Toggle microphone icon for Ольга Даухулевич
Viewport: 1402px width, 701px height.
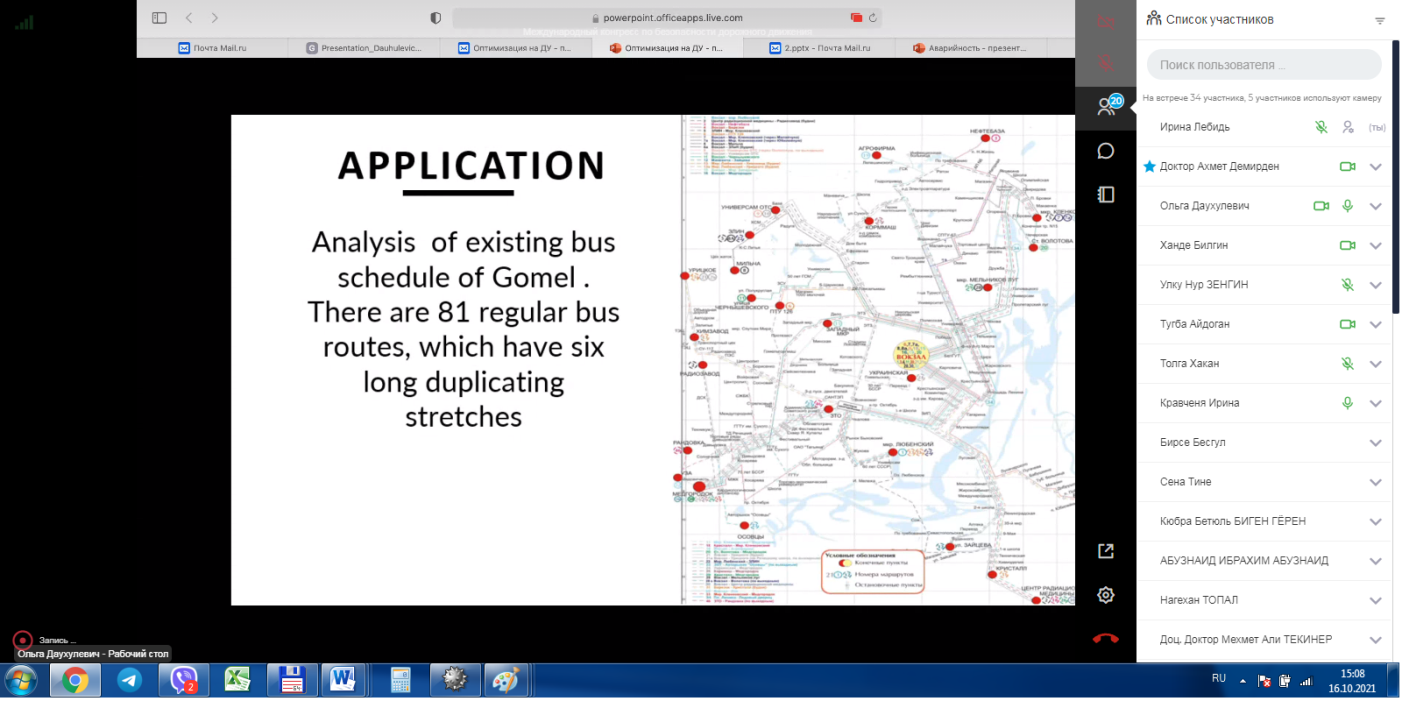pos(1348,206)
